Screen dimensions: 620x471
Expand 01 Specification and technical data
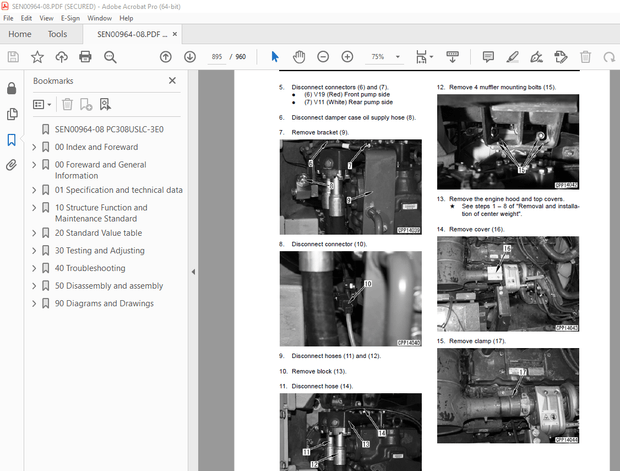tap(34, 190)
